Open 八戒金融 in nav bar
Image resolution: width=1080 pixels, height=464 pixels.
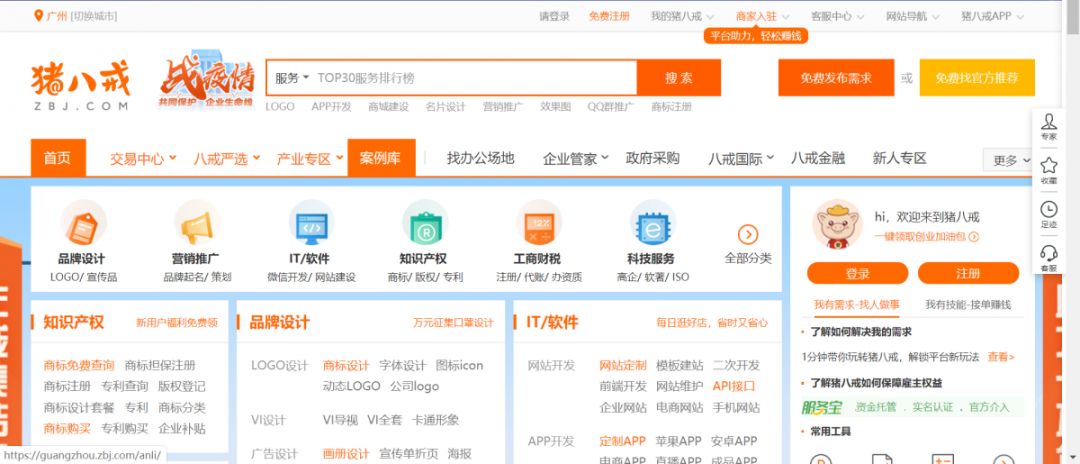(x=818, y=158)
